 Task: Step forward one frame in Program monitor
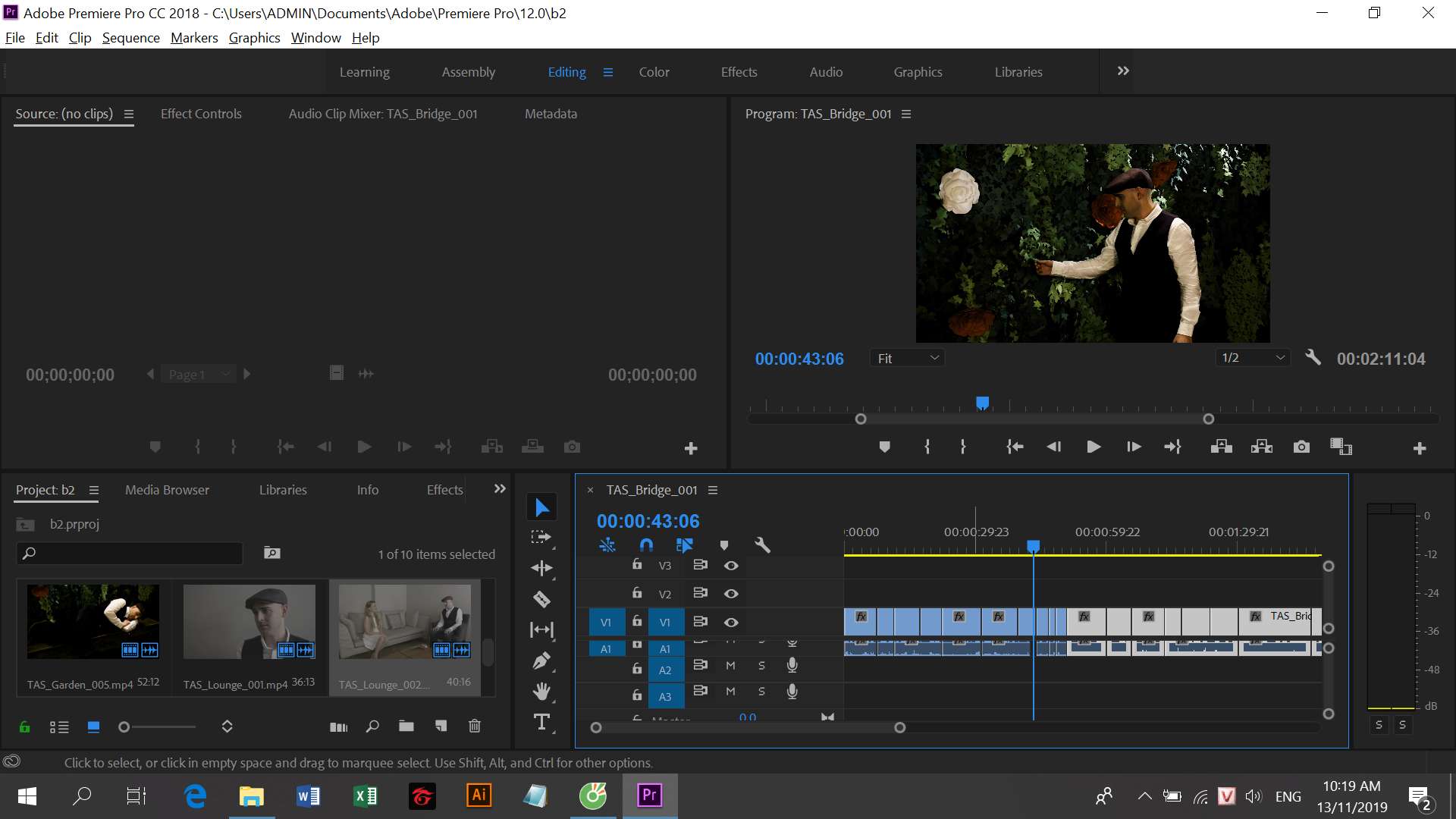[1134, 447]
